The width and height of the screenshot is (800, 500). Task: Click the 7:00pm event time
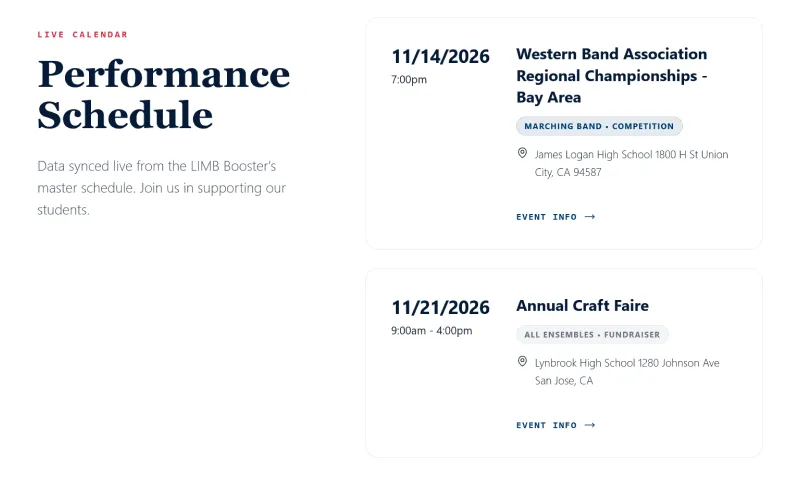[x=409, y=80]
